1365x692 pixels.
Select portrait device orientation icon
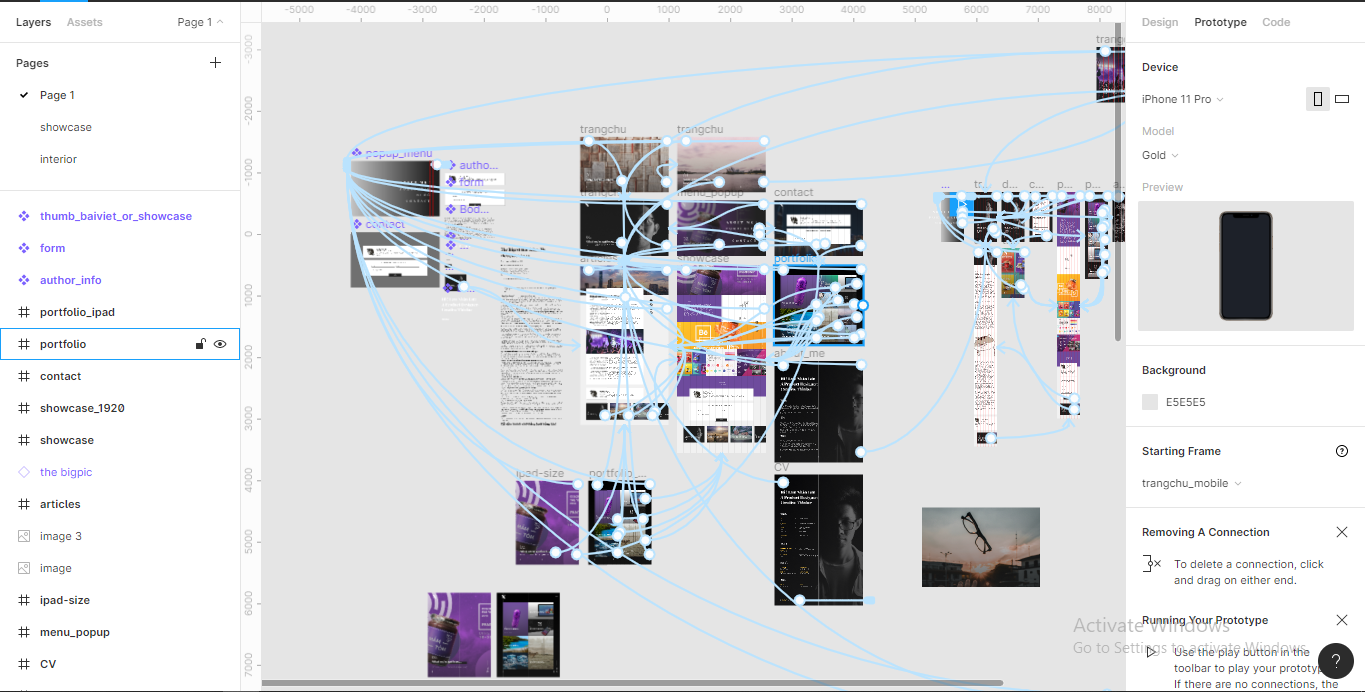coord(1317,99)
